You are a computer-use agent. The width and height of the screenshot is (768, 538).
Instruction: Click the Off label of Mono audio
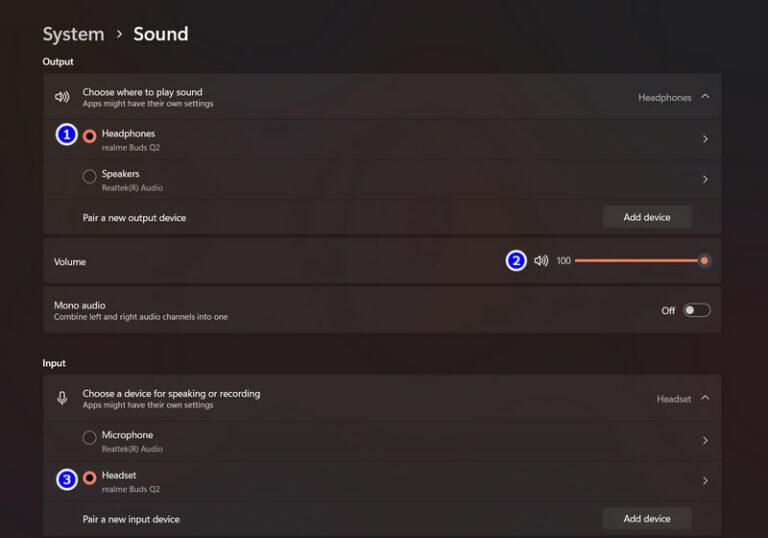(x=668, y=311)
